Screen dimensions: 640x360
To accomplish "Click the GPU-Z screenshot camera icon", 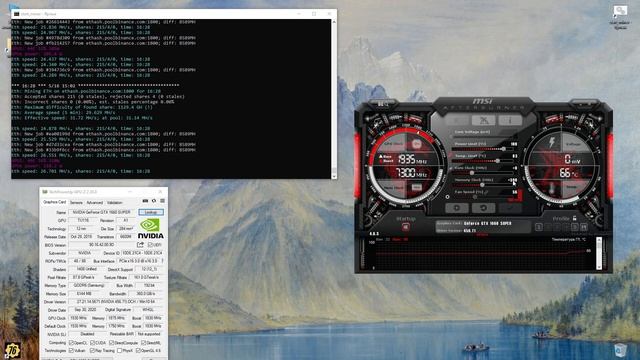I will tap(145, 201).
